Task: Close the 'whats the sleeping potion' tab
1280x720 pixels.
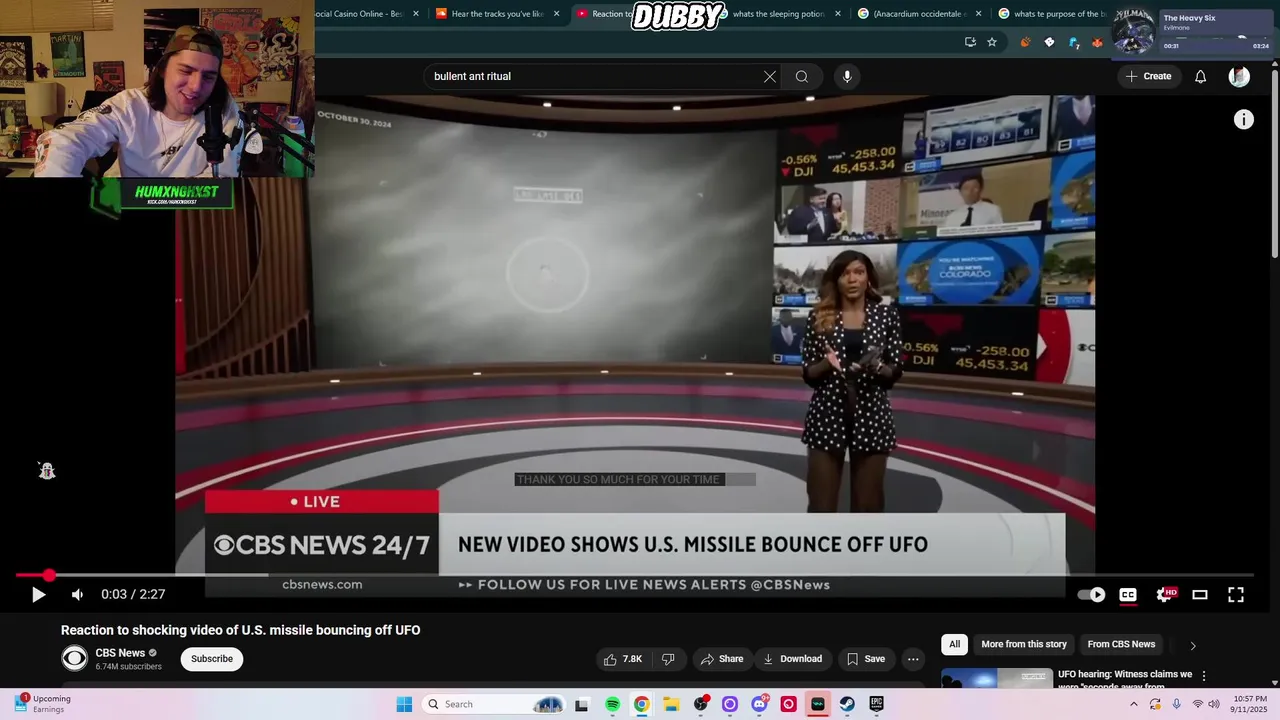Action: pyautogui.click(x=838, y=14)
